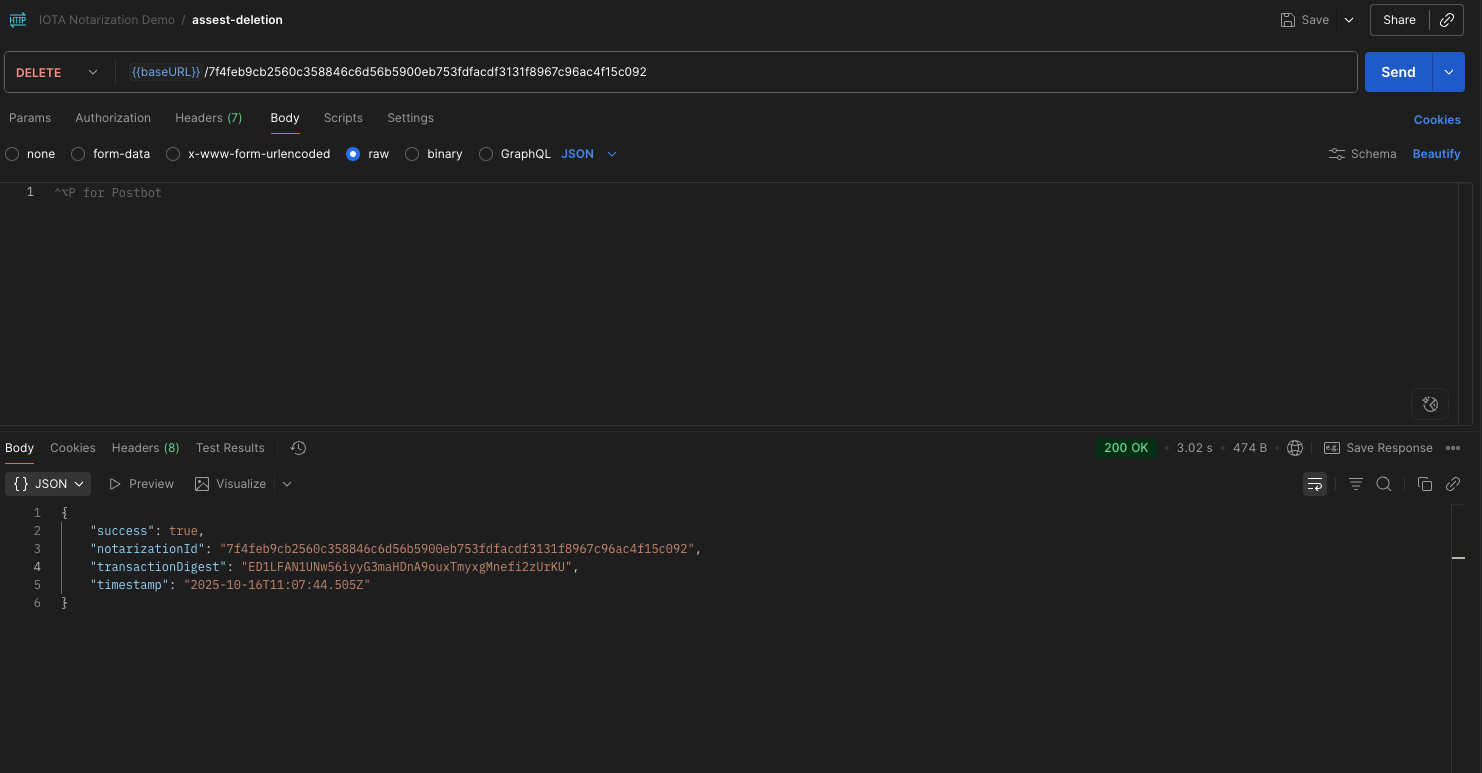Choose the form-data radio option
Screen dimensions: 1482x773
78,154
